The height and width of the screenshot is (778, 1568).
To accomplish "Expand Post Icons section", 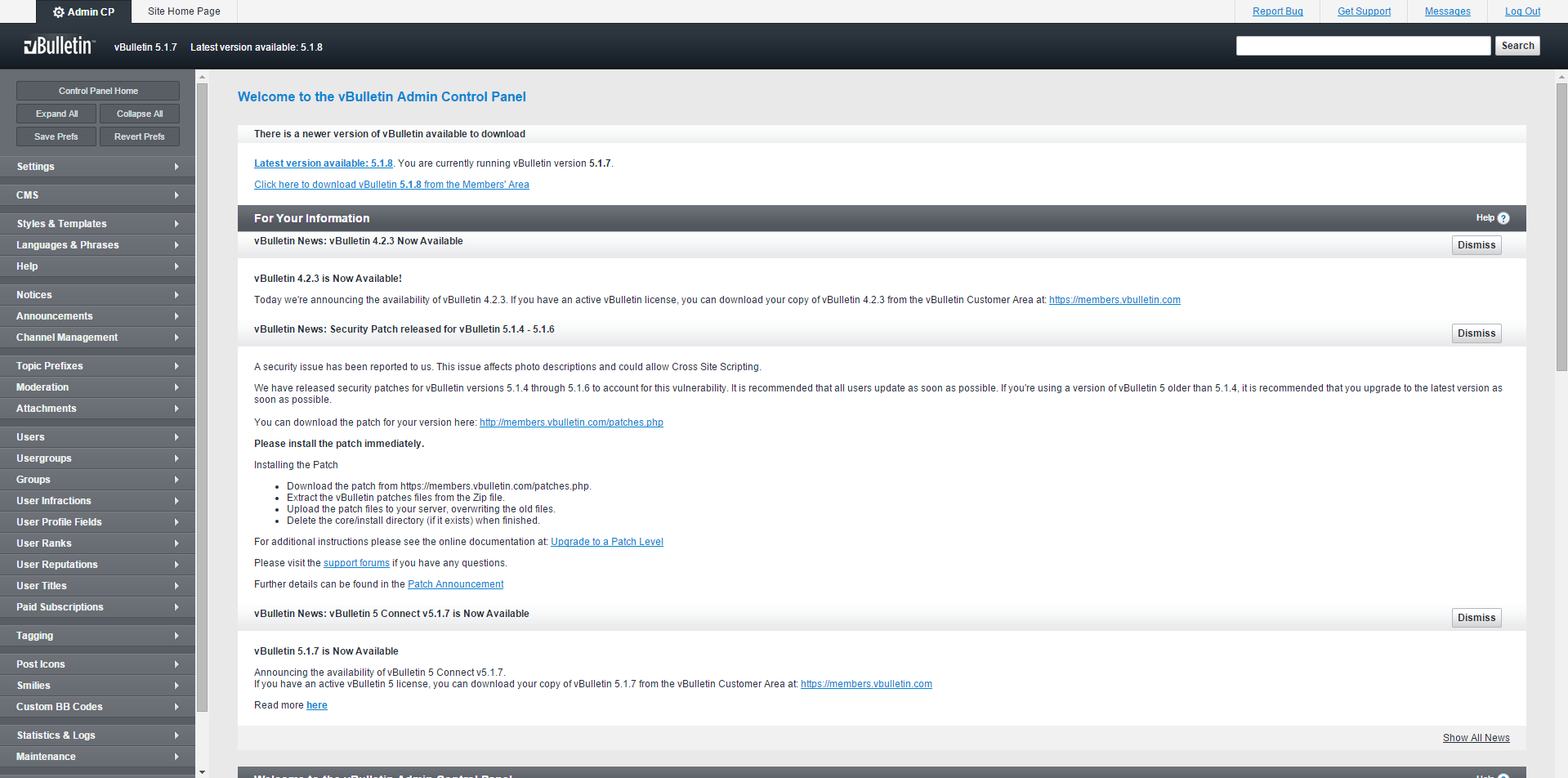I will [97, 664].
